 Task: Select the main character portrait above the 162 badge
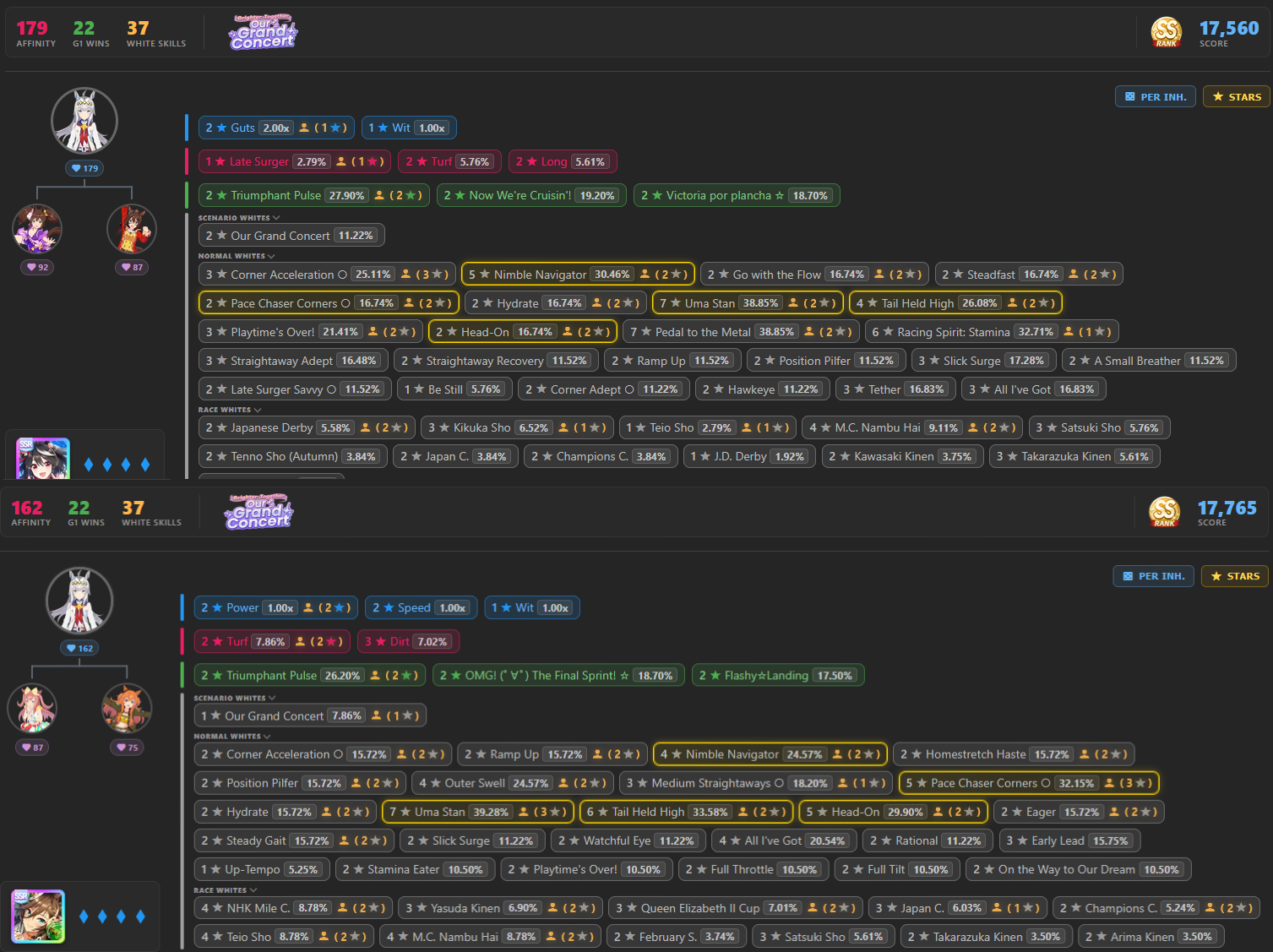(79, 600)
